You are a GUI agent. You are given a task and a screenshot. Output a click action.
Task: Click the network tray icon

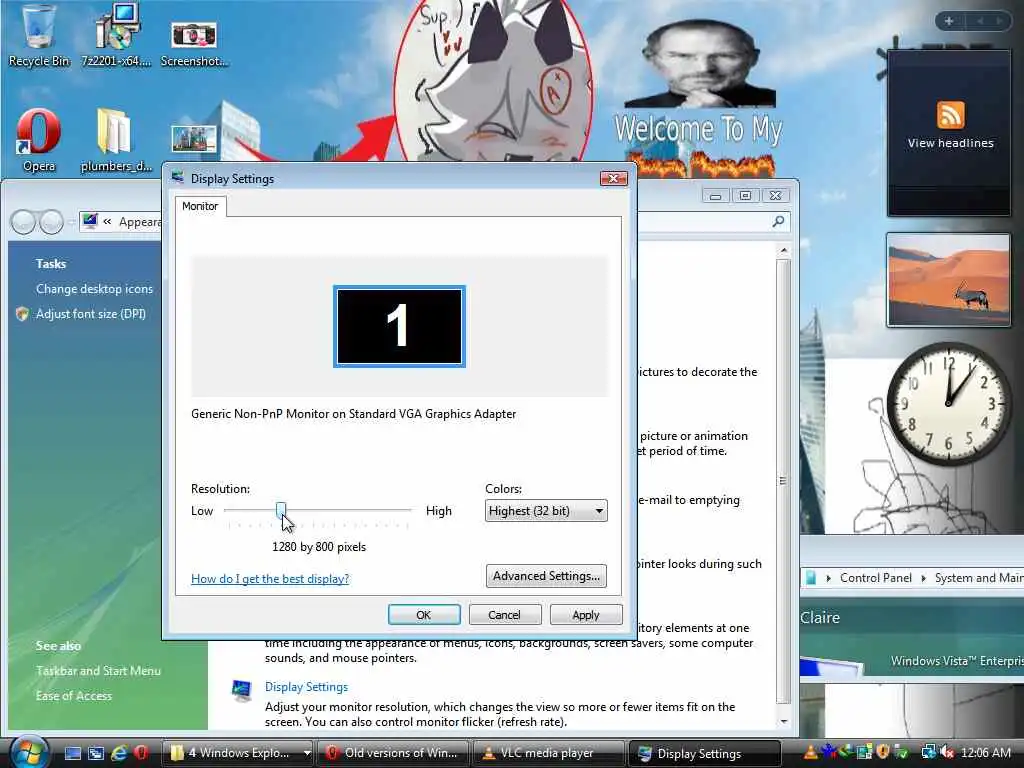click(x=928, y=752)
